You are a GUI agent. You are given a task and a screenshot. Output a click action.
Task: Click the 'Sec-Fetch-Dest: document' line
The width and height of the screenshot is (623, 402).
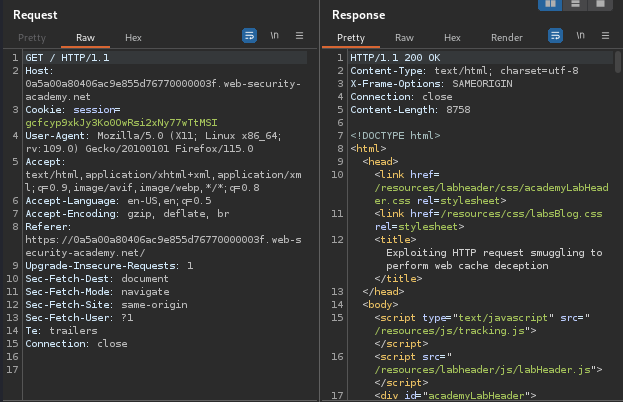[x=97, y=279]
